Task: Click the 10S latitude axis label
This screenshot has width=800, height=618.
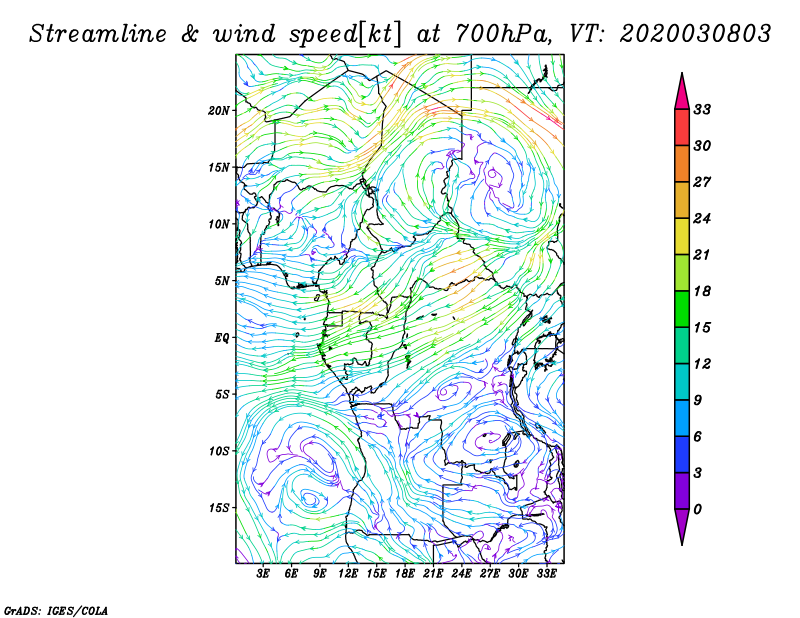Action: click(219, 451)
